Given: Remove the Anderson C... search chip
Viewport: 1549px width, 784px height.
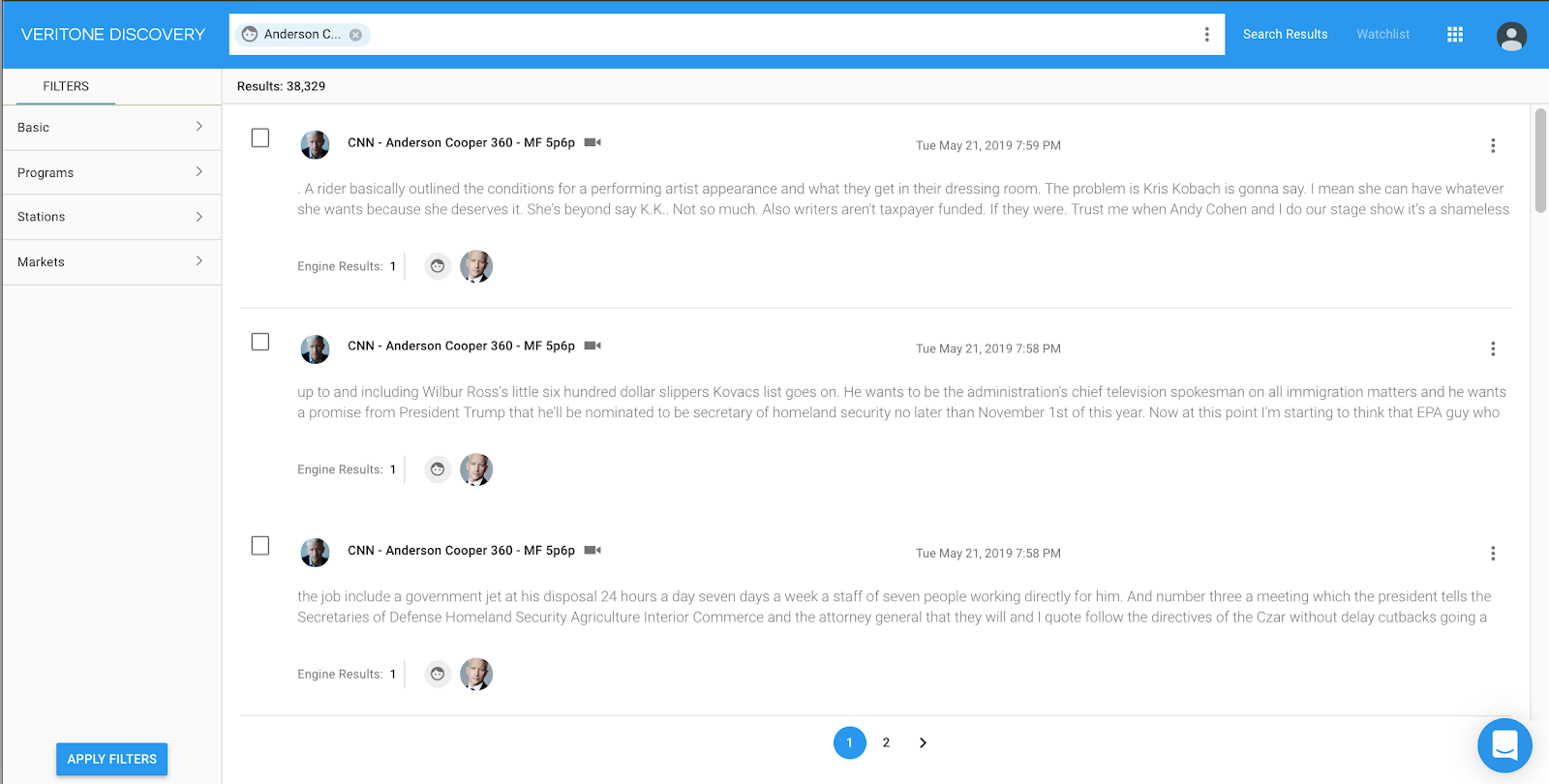Looking at the screenshot, I should pos(355,35).
